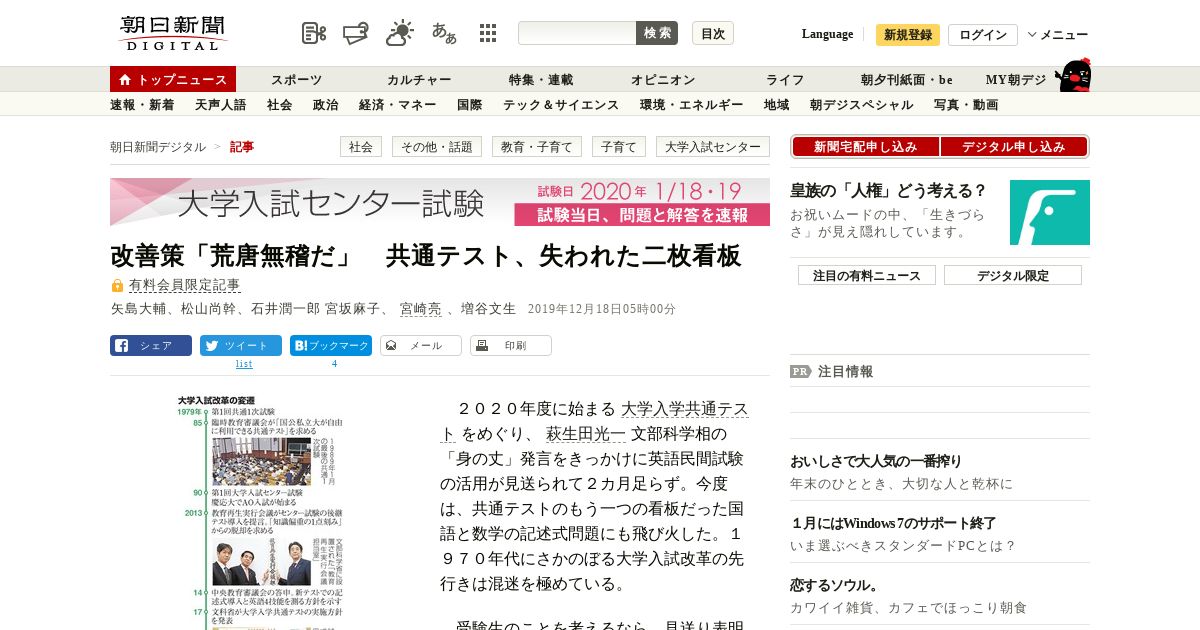Image resolution: width=1200 pixels, height=630 pixels.
Task: Click the 大学入試センター topic tag
Action: tap(713, 147)
